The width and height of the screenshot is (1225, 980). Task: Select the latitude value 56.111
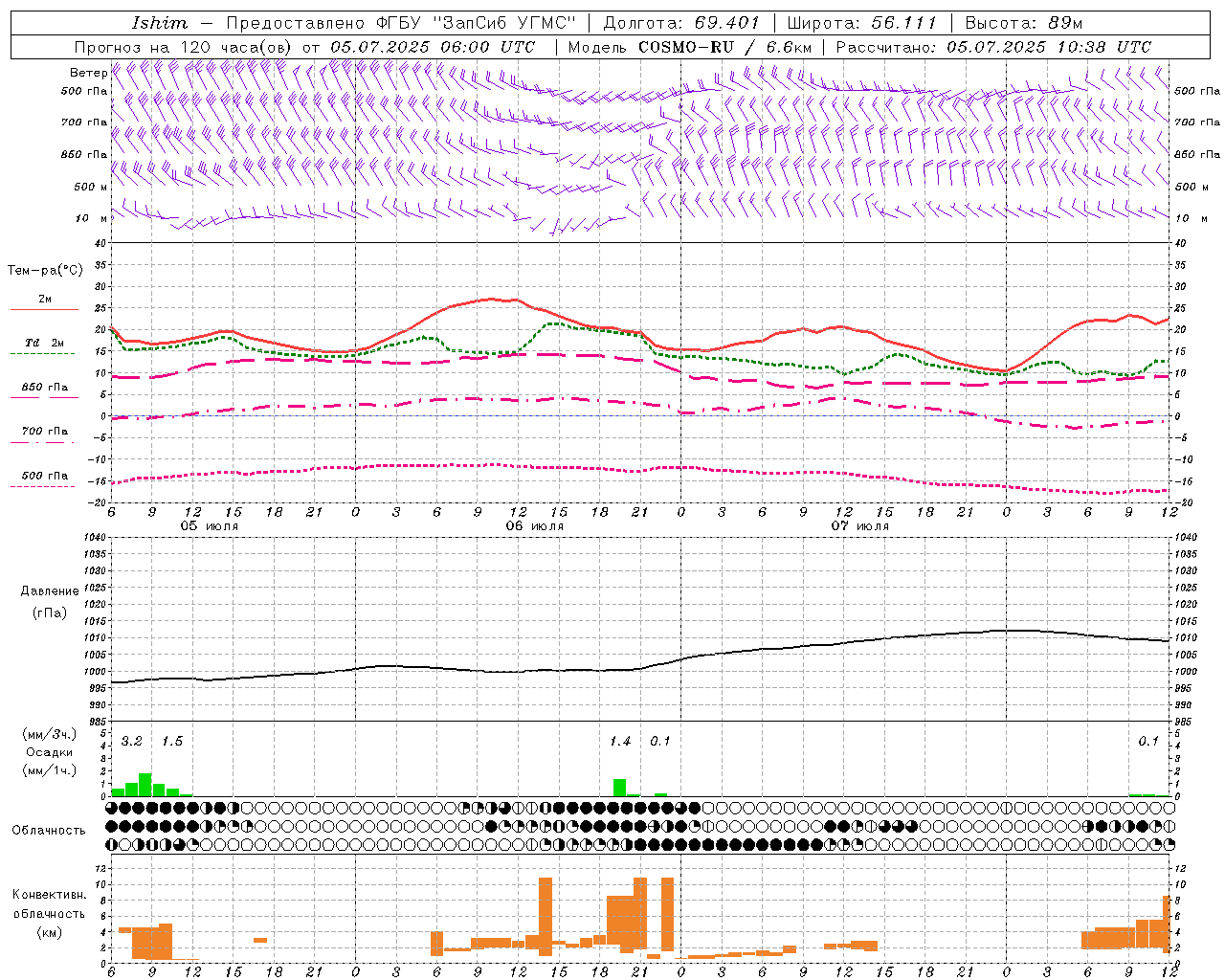pyautogui.click(x=903, y=23)
